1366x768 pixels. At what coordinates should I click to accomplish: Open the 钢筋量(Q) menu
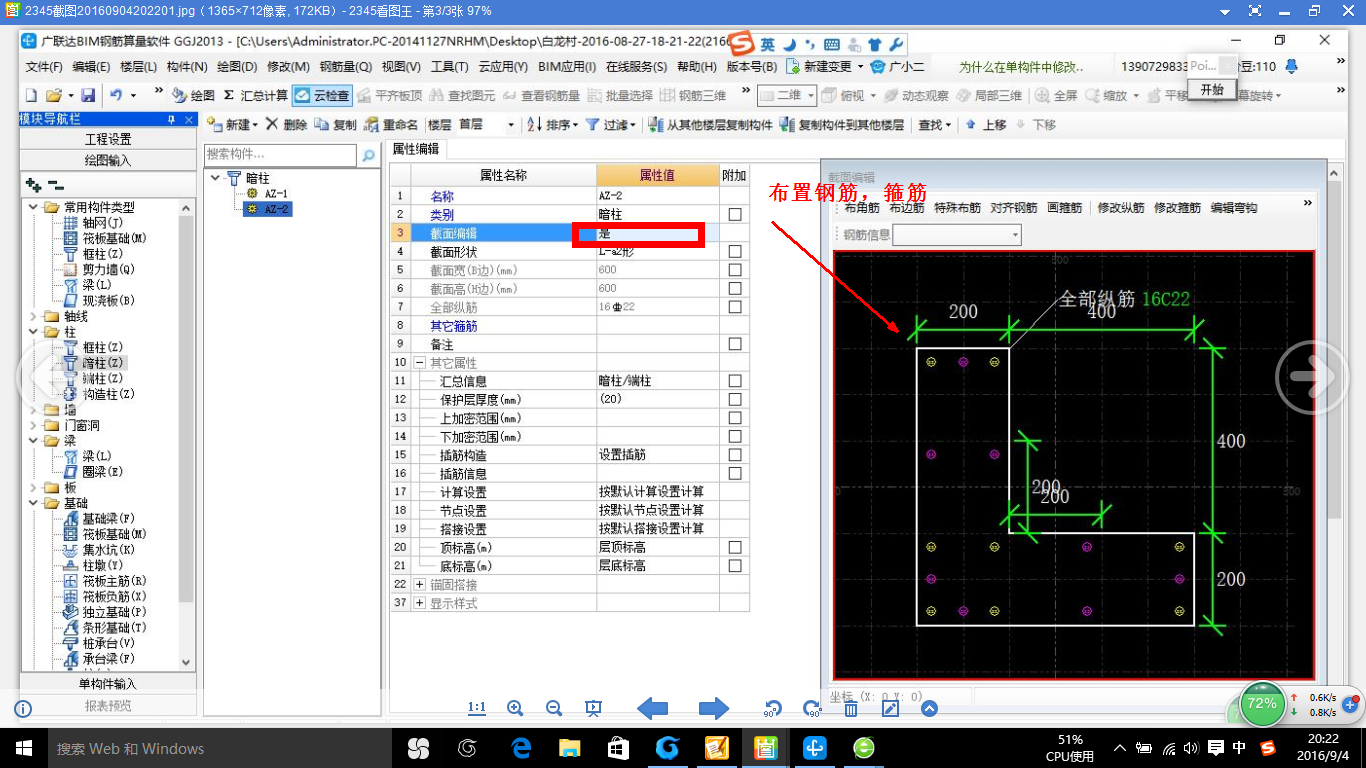[345, 67]
